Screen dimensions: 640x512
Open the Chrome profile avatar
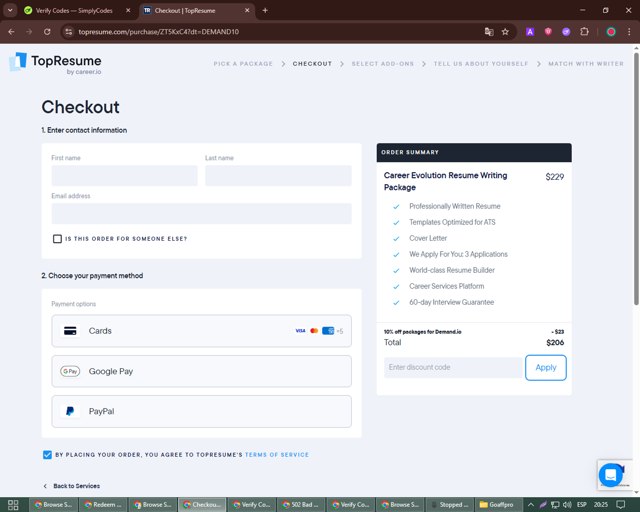point(611,32)
